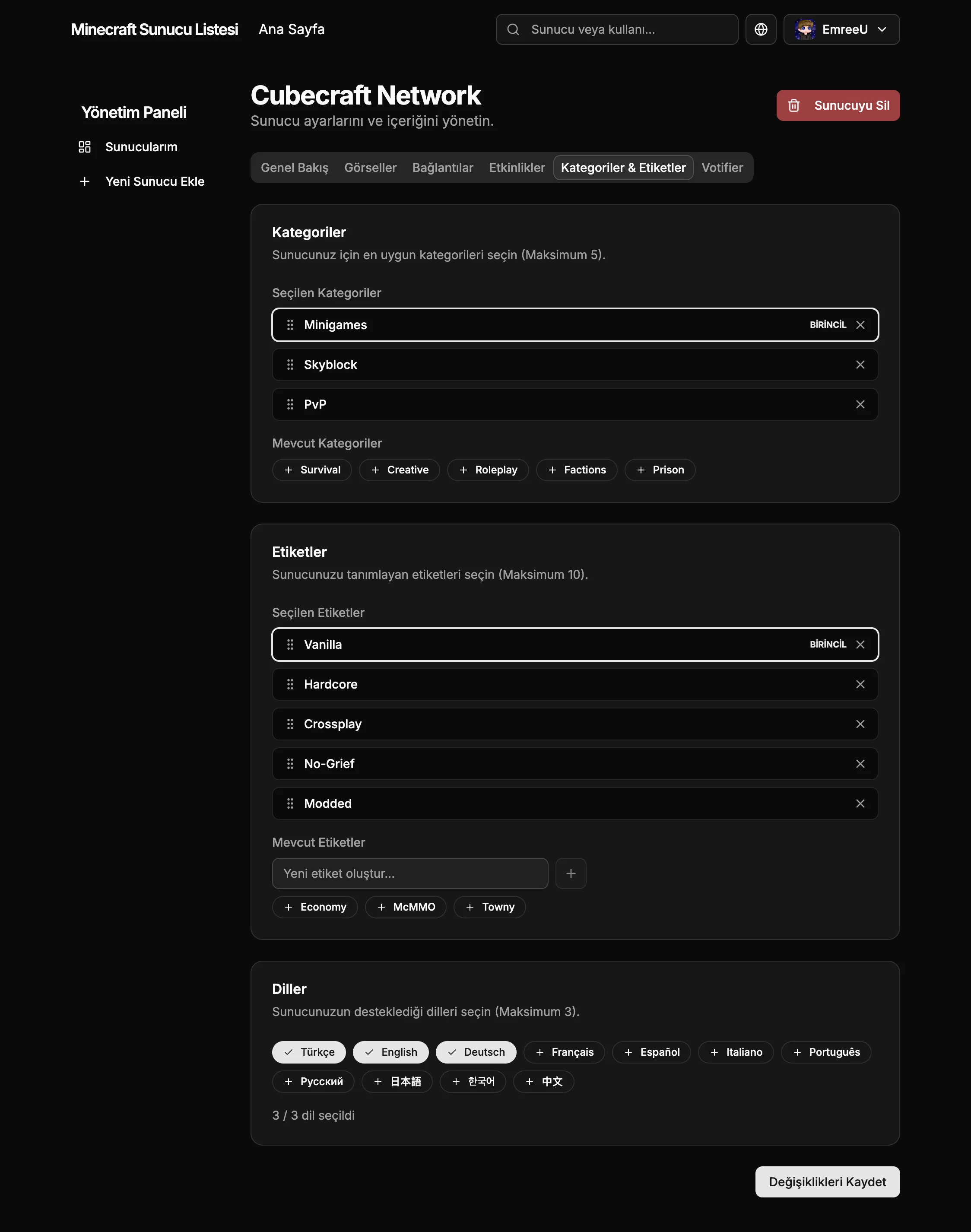Viewport: 971px width, 1232px height.
Task: Open the EmreeU account dropdown
Action: 841,29
